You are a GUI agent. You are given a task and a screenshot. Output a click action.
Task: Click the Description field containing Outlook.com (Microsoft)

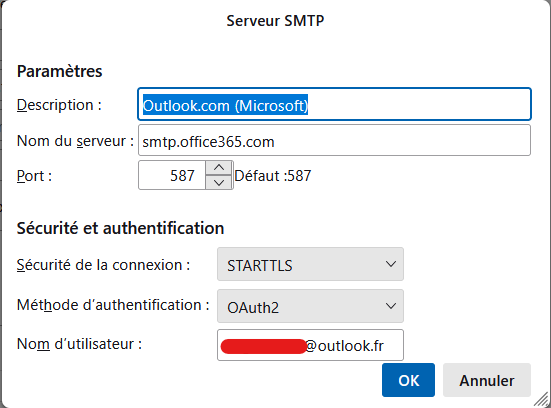point(334,104)
